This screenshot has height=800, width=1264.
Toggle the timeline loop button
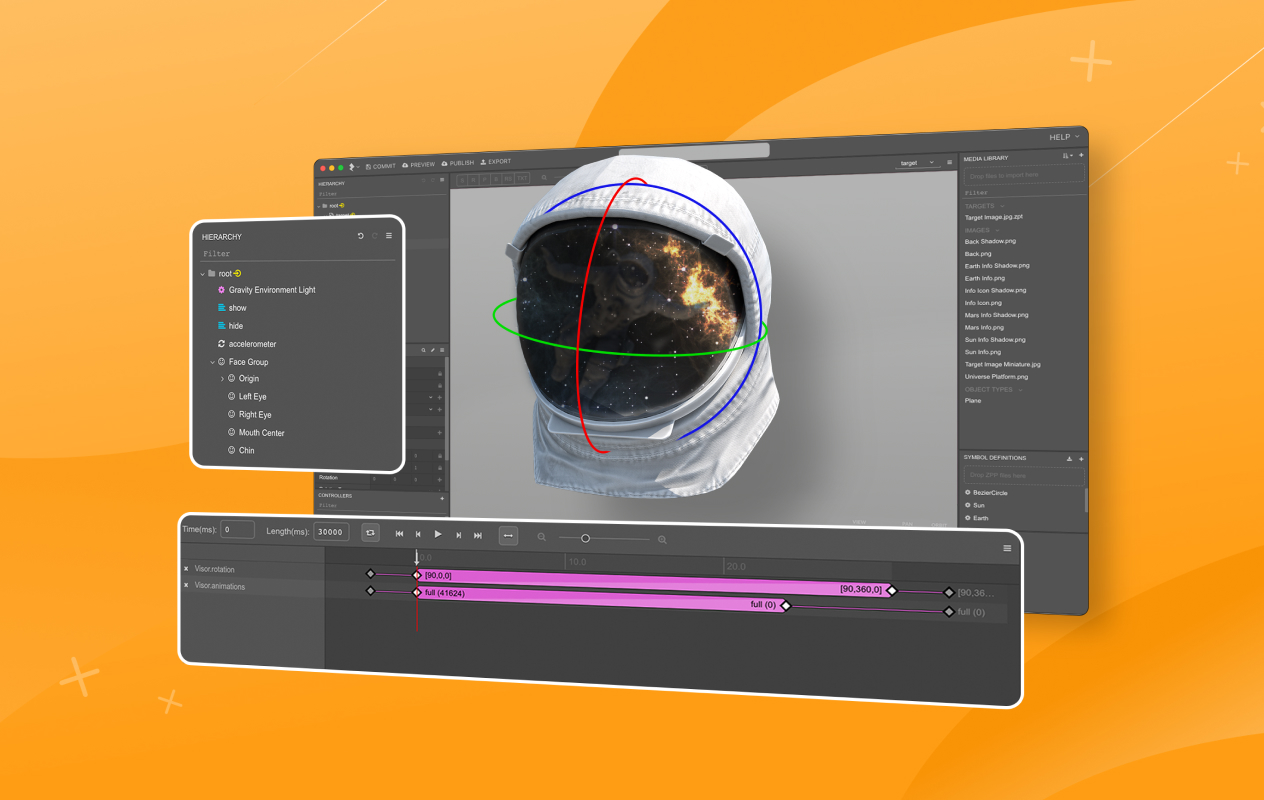(x=370, y=533)
